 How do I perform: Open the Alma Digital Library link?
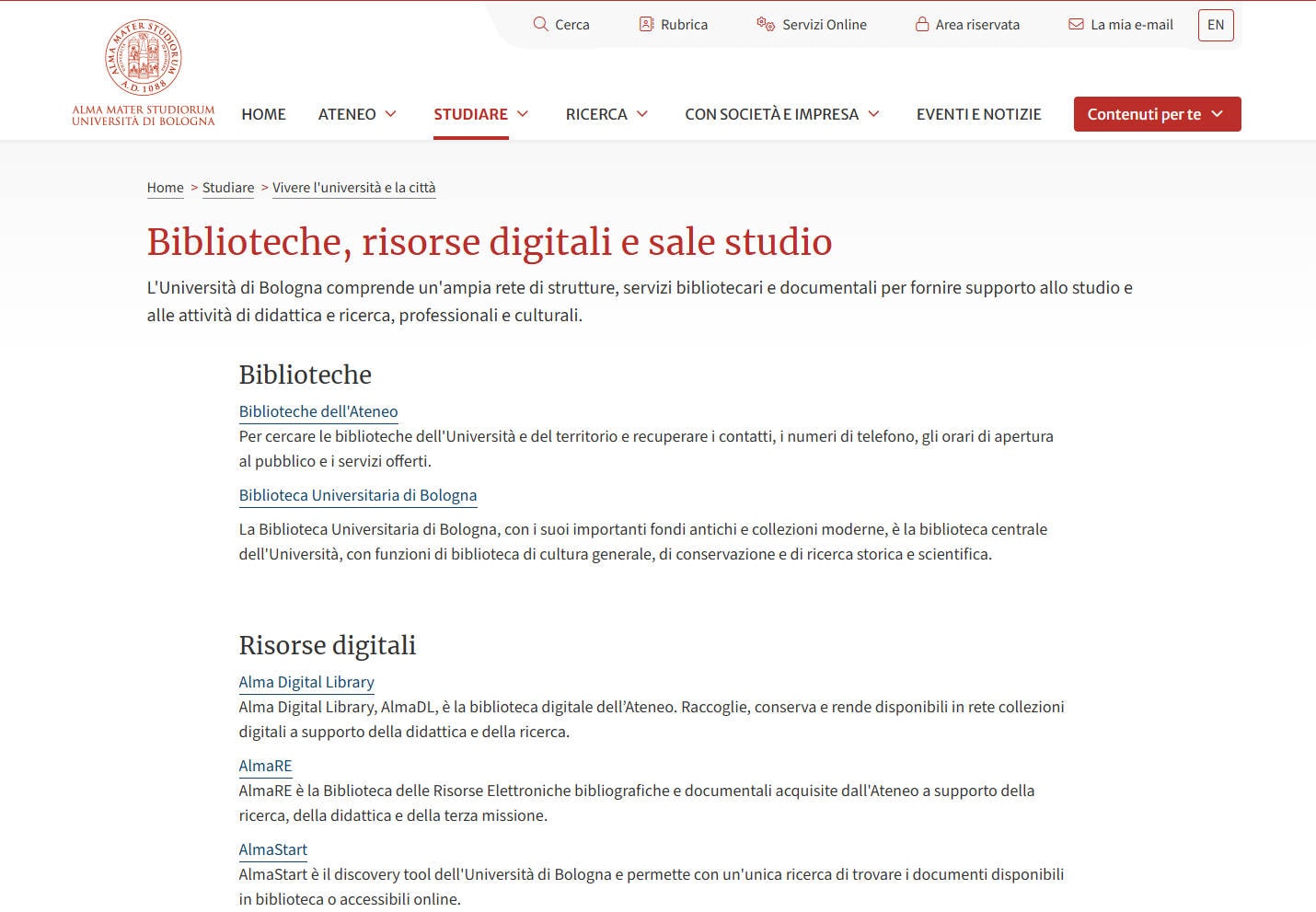pos(306,682)
